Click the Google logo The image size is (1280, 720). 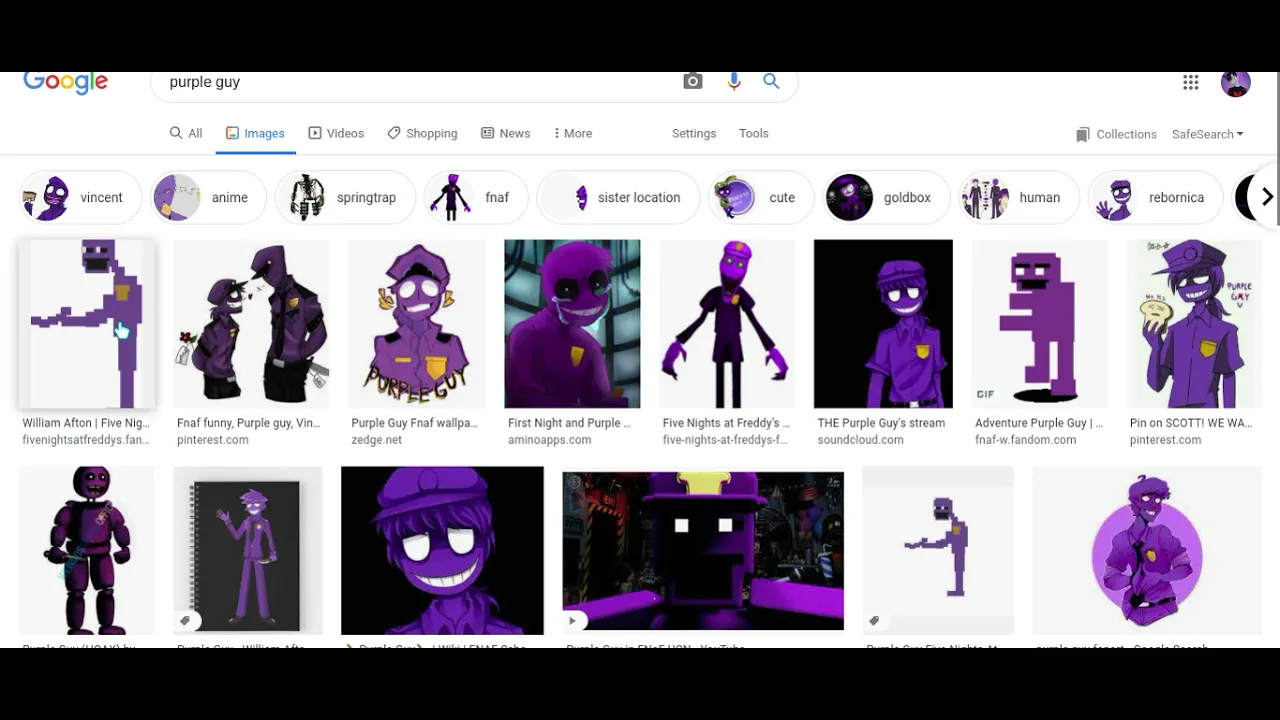(65, 83)
